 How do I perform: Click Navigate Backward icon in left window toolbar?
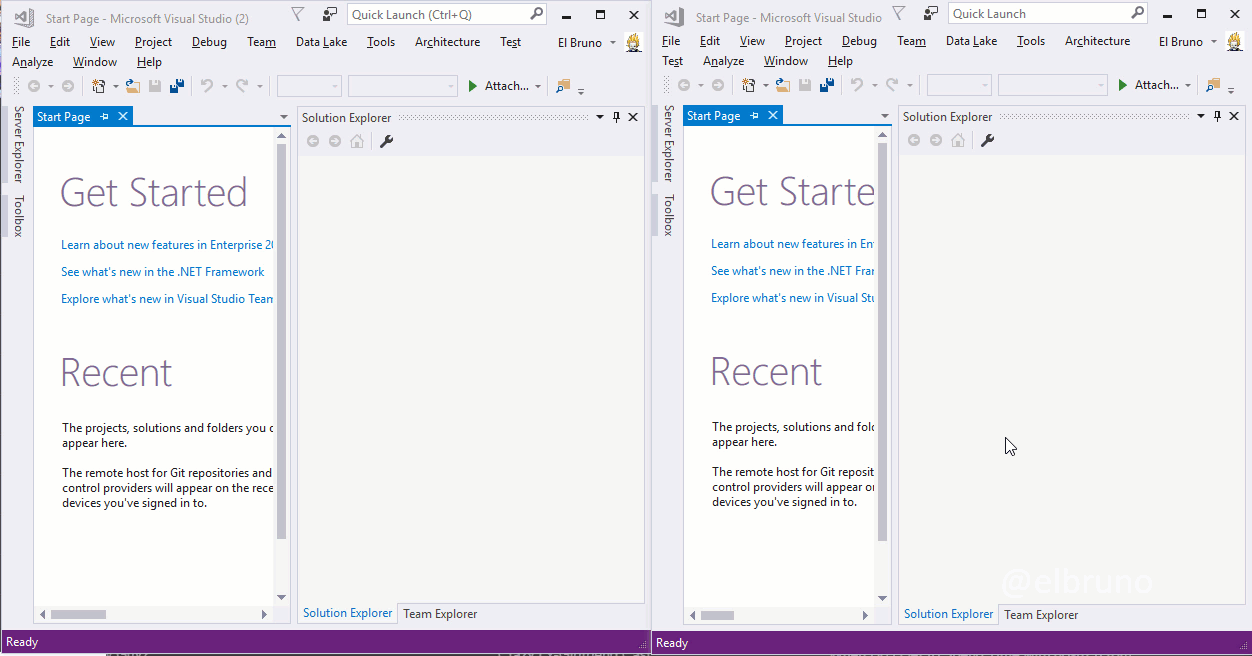[34, 86]
